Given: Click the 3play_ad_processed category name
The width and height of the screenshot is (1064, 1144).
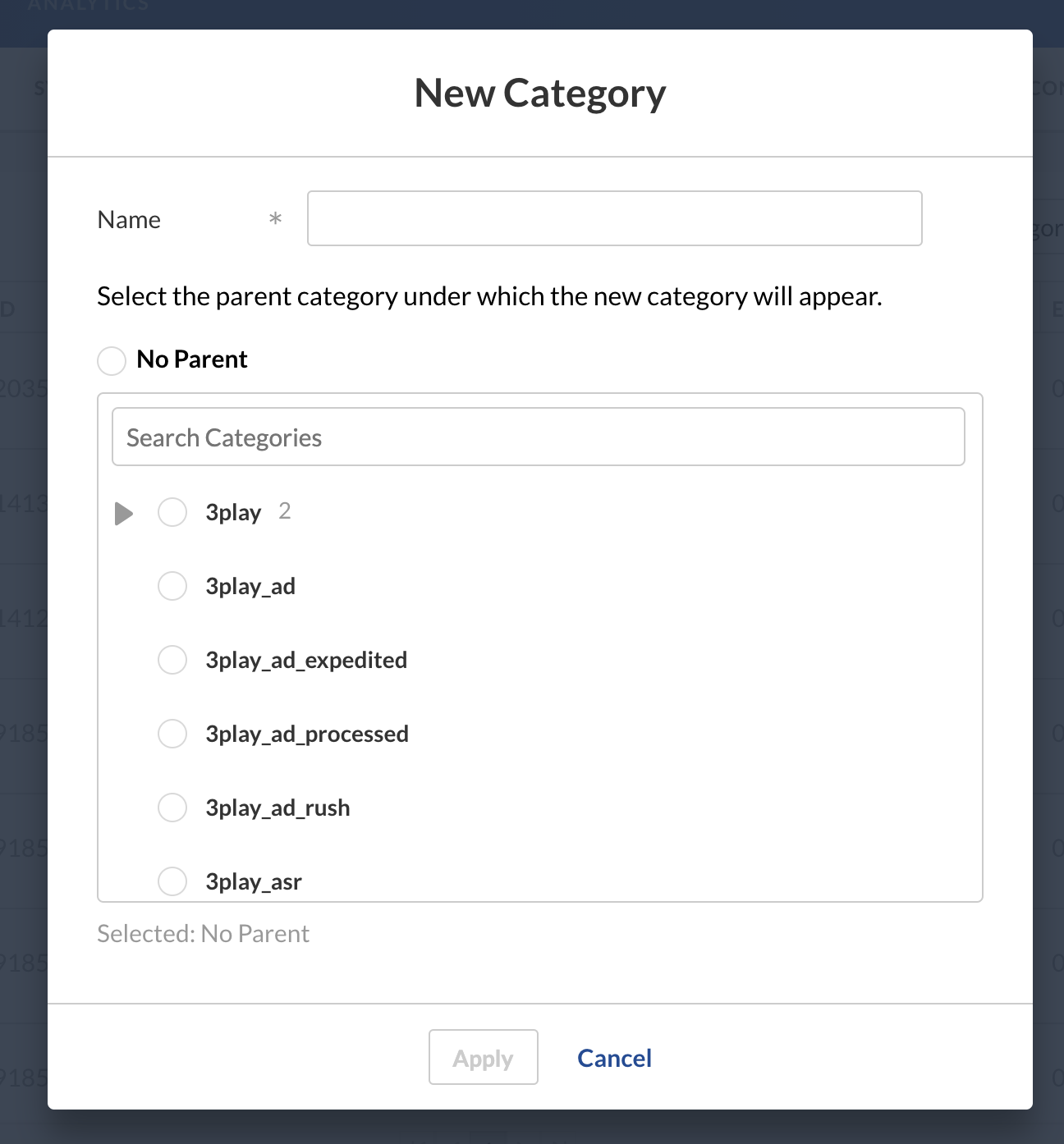Looking at the screenshot, I should [307, 734].
